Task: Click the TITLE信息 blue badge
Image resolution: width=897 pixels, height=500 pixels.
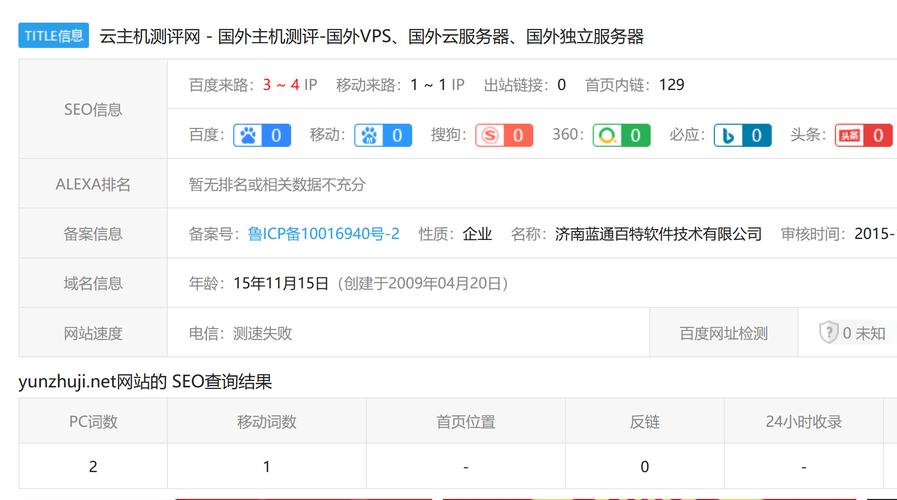Action: [x=53, y=35]
